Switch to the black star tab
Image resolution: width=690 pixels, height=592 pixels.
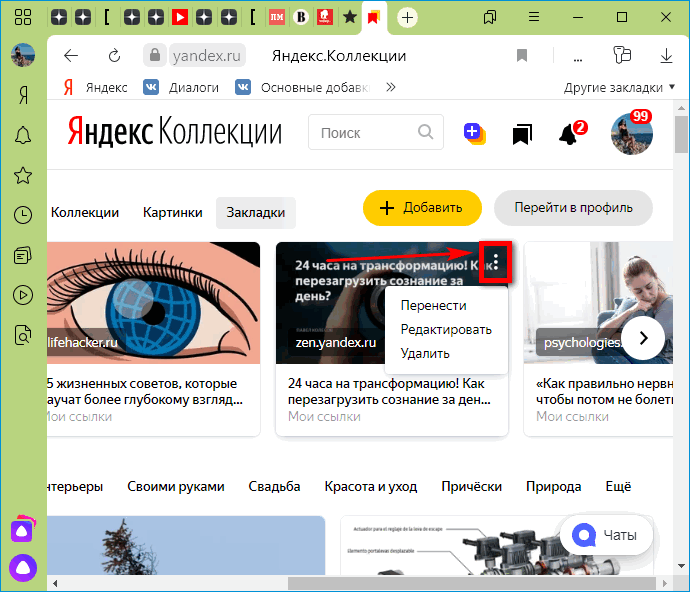click(350, 18)
